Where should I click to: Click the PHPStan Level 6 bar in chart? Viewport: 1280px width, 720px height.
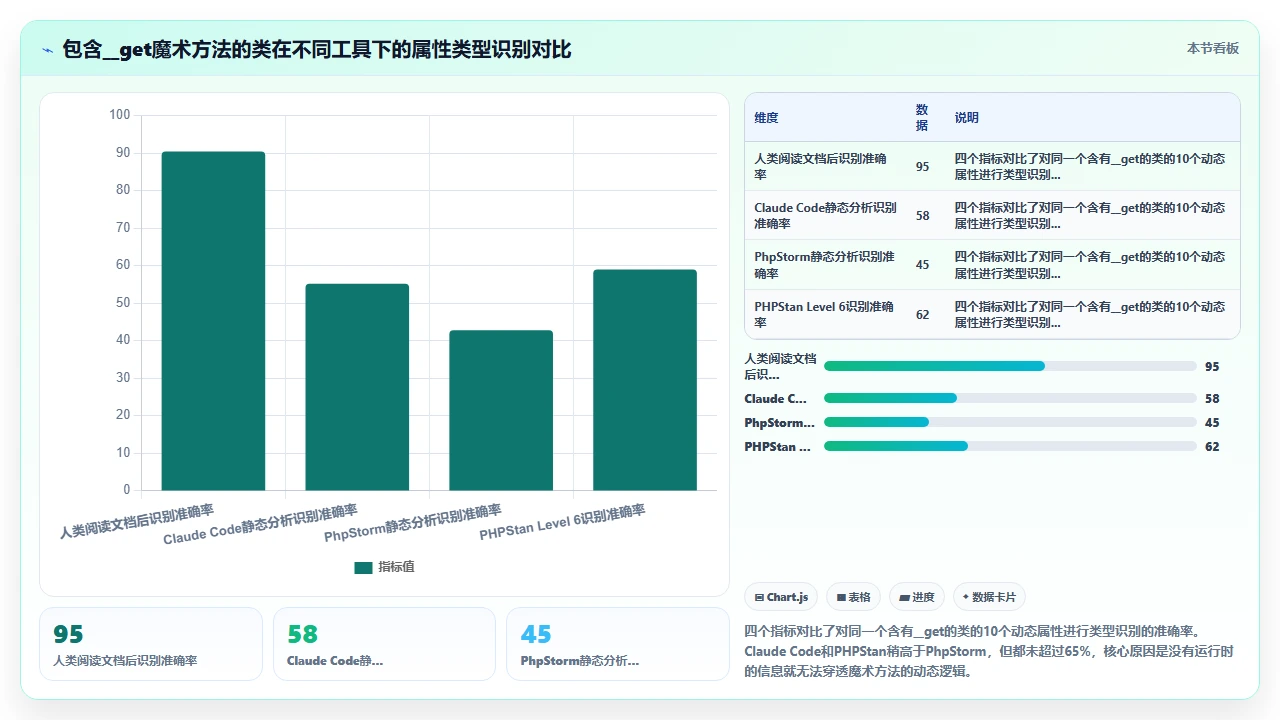pos(645,380)
